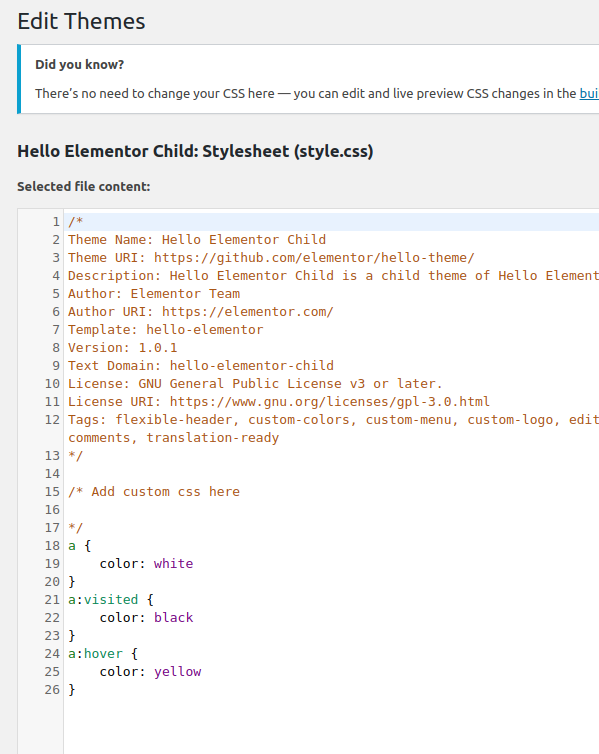Click the 'Version: 1.0.1' line

click(x=123, y=348)
